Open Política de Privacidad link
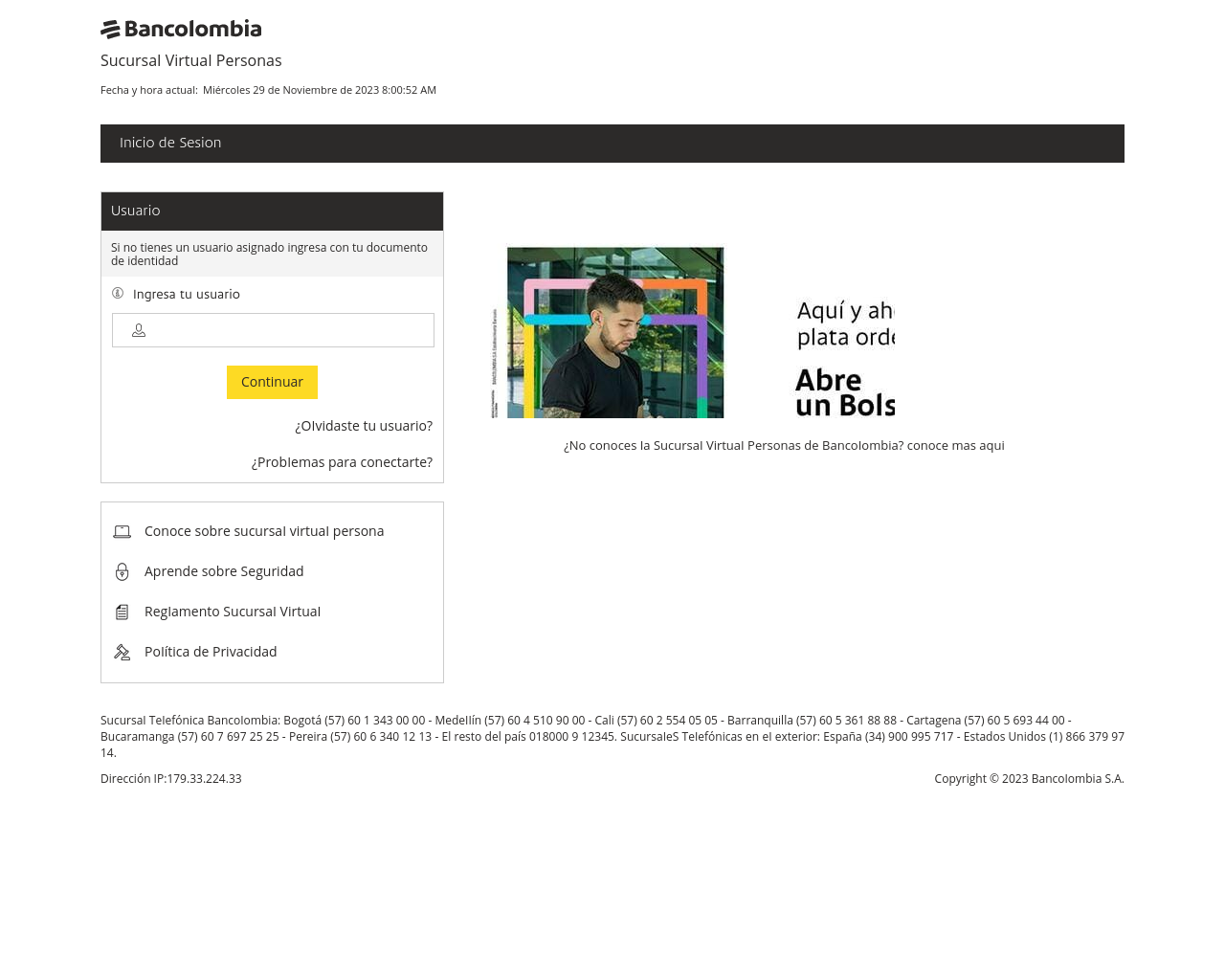Image resolution: width=1225 pixels, height=980 pixels. tap(211, 652)
